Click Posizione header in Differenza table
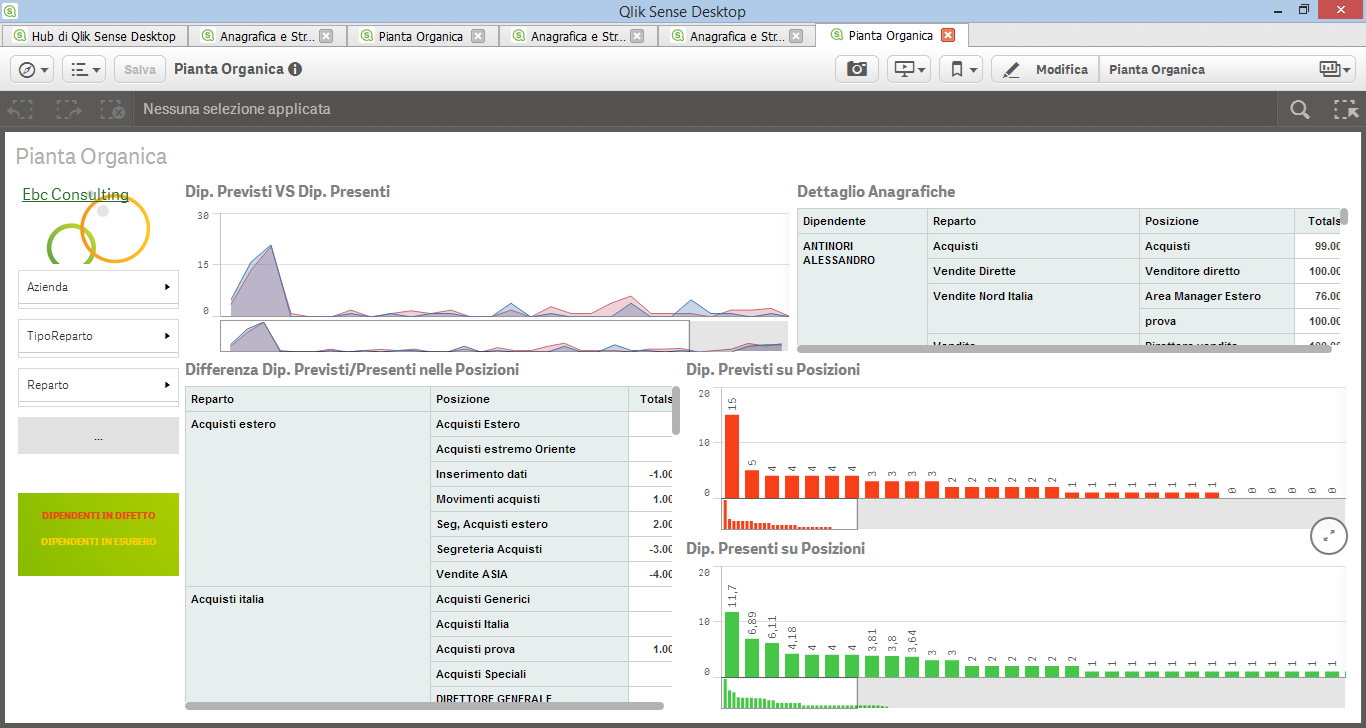Image resolution: width=1366 pixels, height=728 pixels. [530, 399]
